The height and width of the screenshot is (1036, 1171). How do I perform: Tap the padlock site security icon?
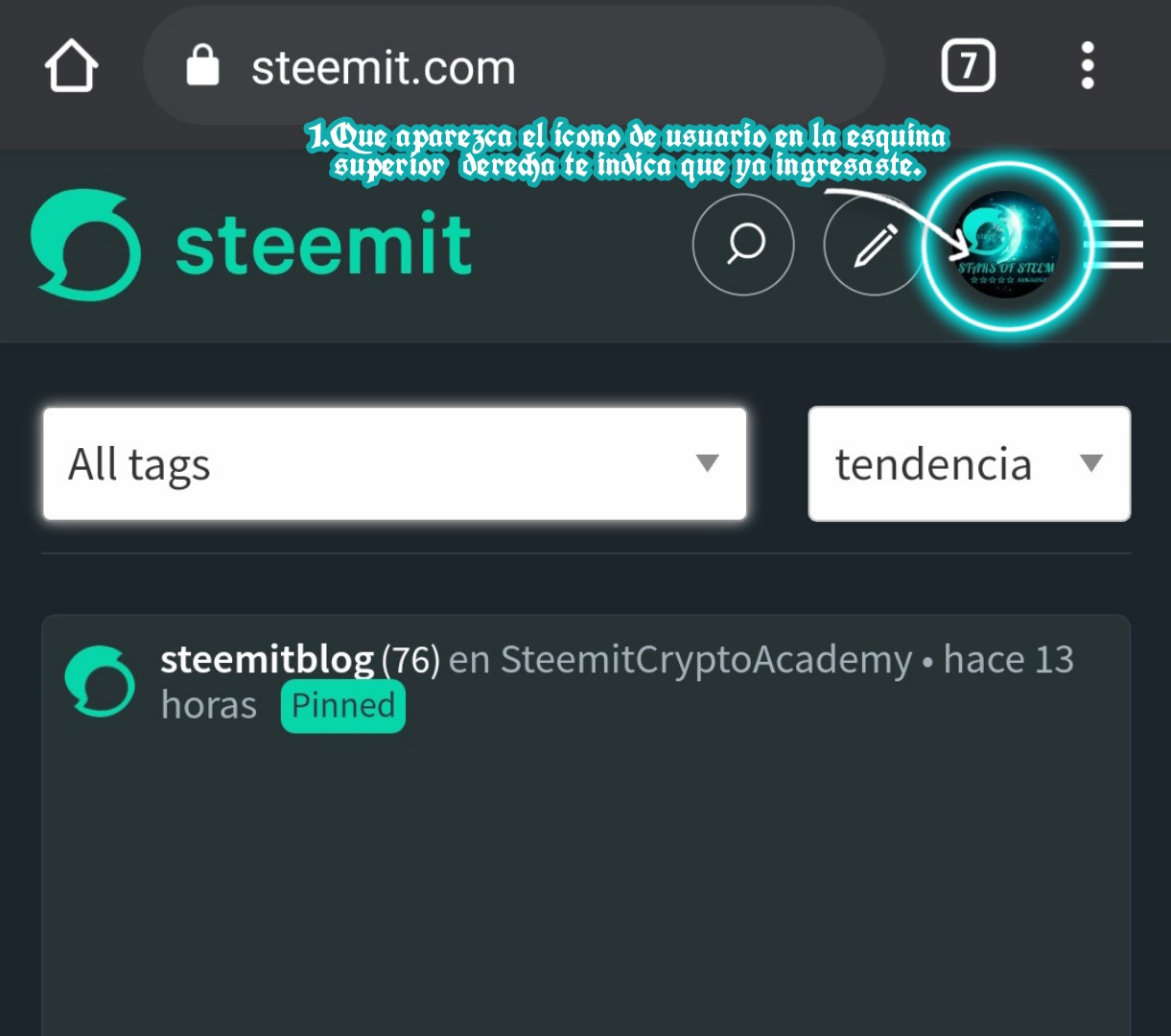[202, 67]
